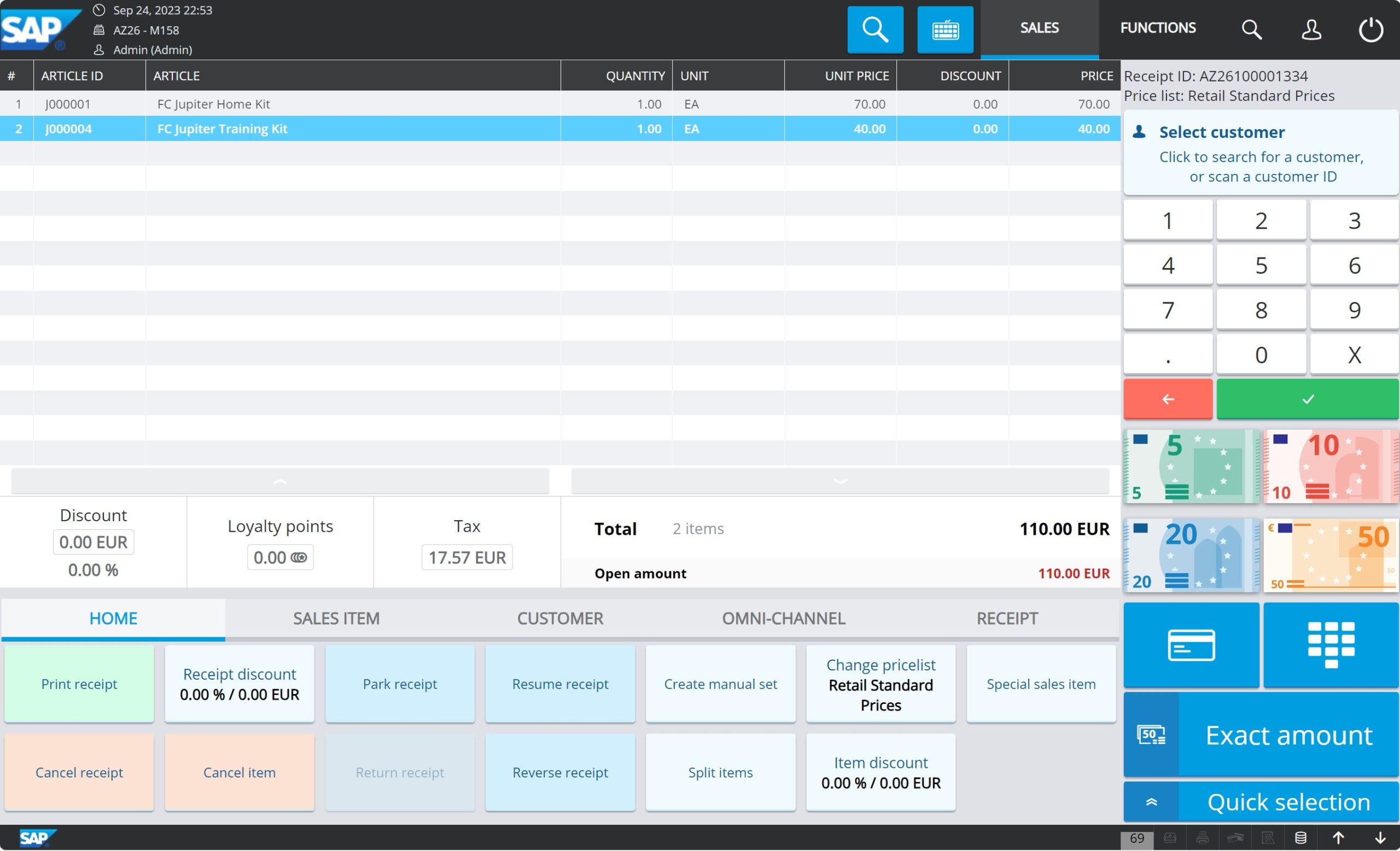
Task: Switch to SALES ITEM tab
Action: [x=336, y=619]
